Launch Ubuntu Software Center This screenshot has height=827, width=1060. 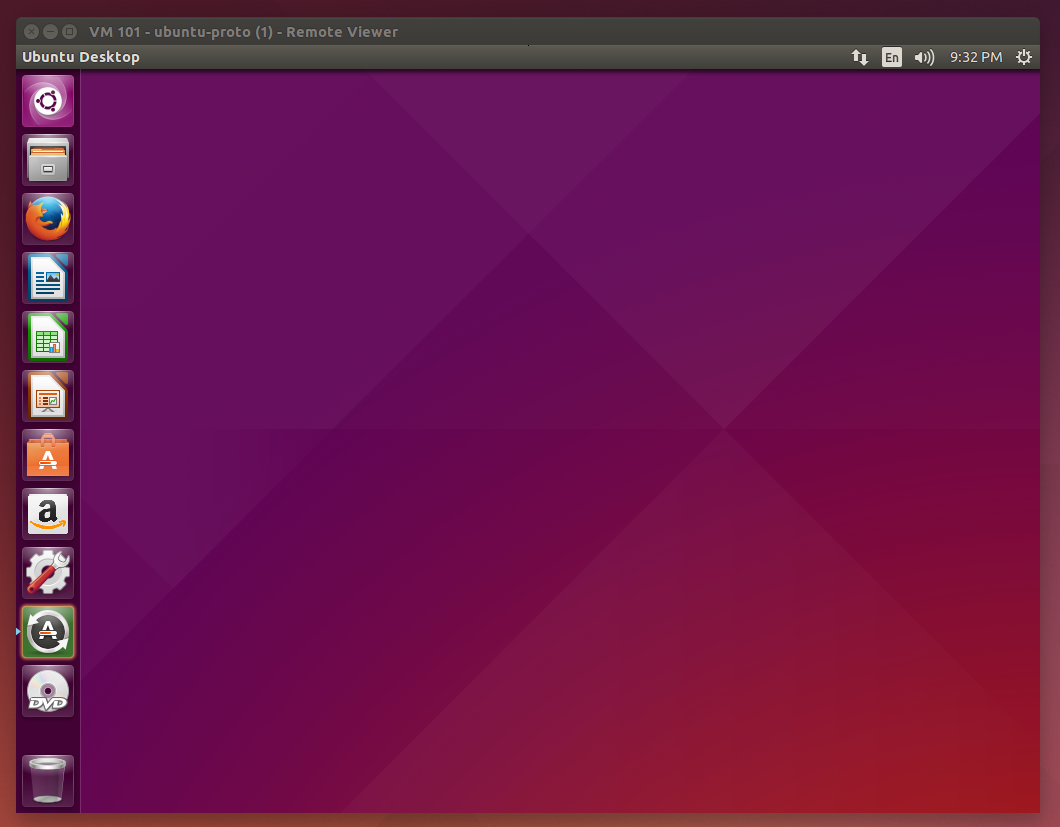pyautogui.click(x=48, y=455)
